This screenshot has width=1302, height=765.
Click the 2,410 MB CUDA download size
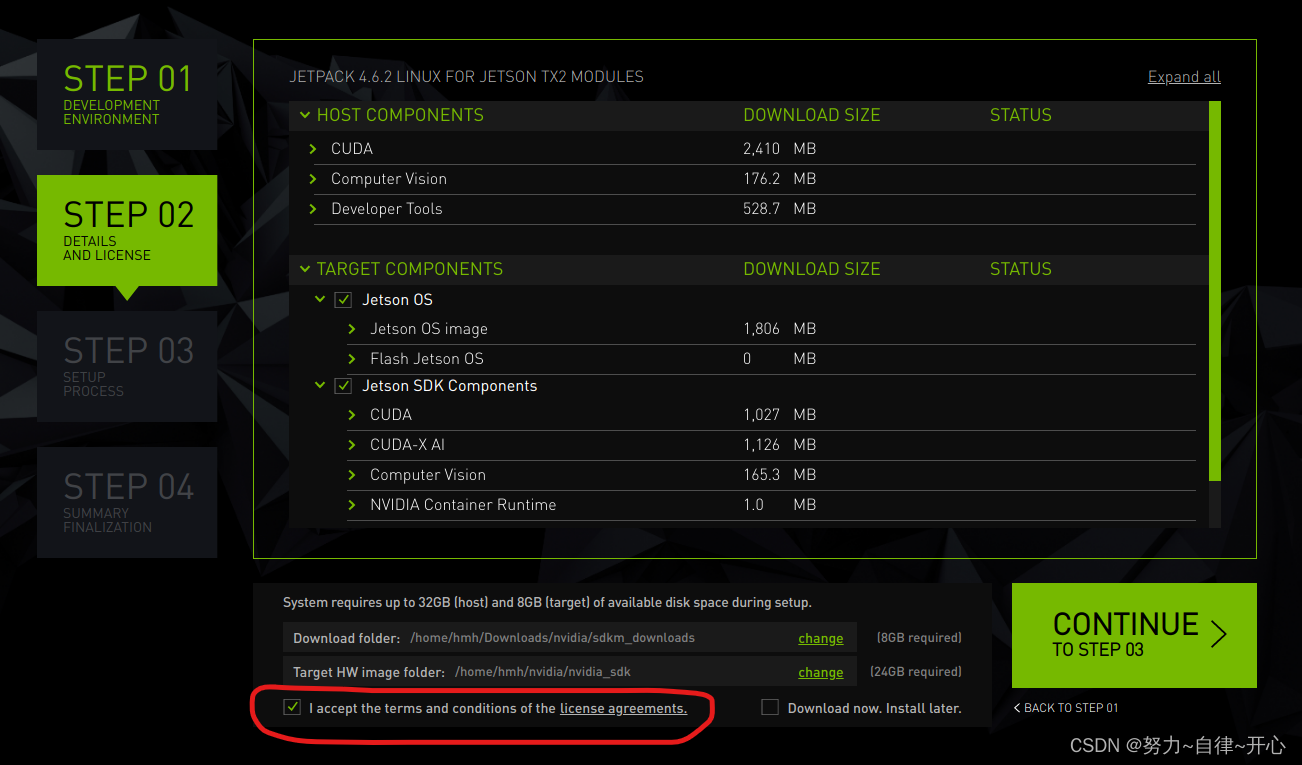[x=780, y=149]
